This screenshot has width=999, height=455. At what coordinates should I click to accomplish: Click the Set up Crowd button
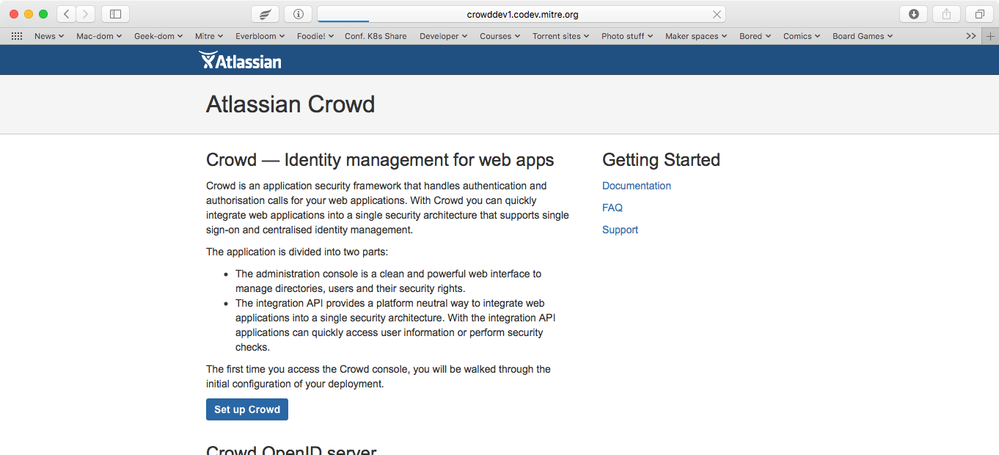coord(247,410)
